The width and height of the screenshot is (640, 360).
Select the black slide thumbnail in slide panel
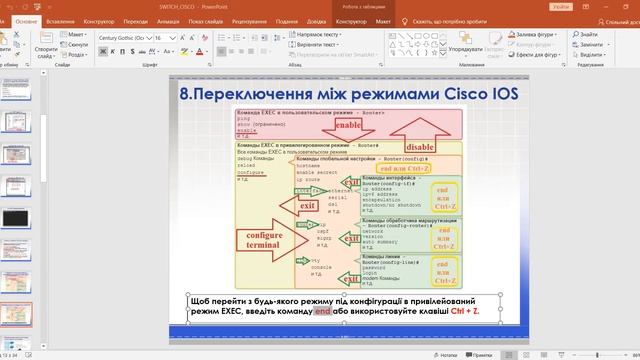pos(16,218)
